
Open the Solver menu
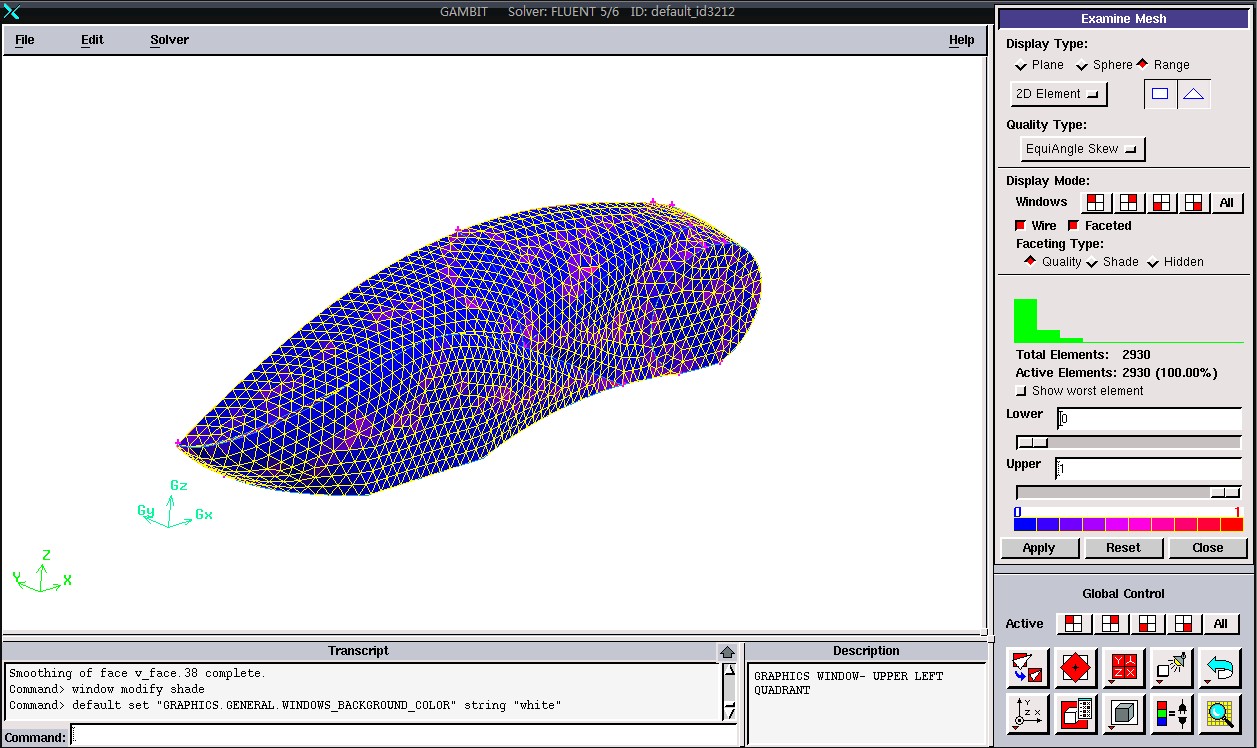(169, 40)
